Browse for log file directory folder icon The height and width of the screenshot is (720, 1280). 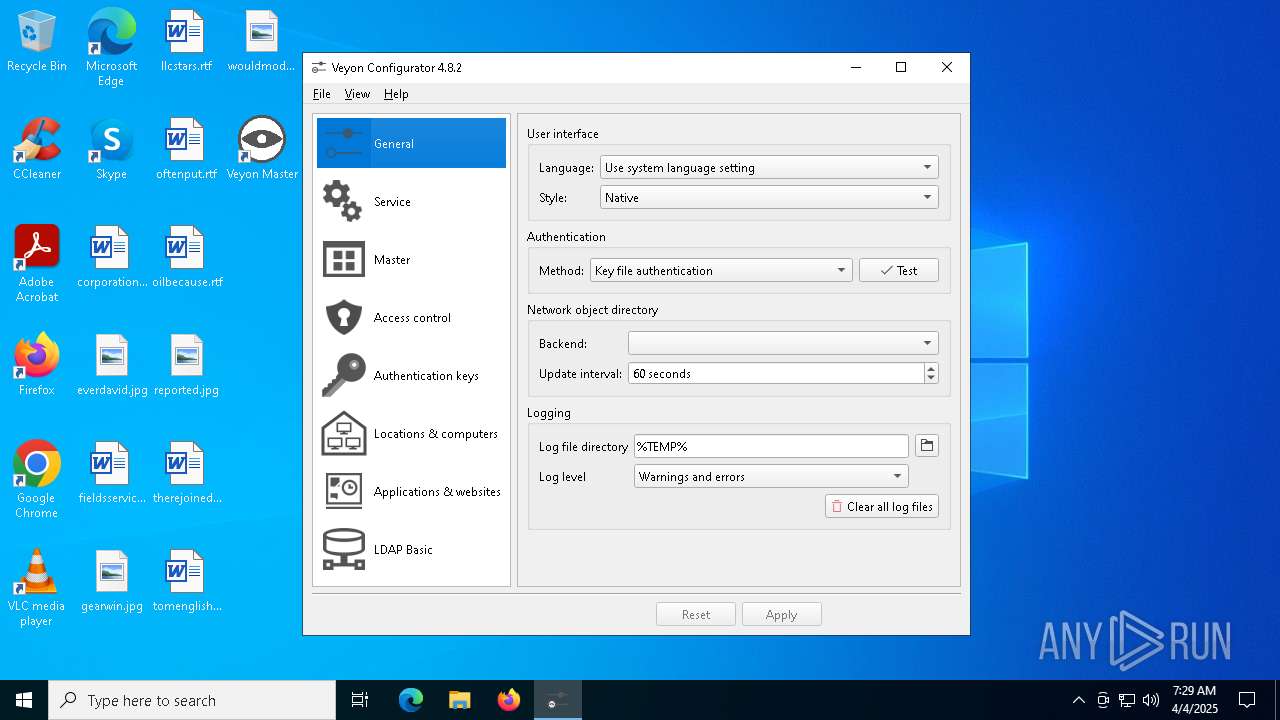927,446
